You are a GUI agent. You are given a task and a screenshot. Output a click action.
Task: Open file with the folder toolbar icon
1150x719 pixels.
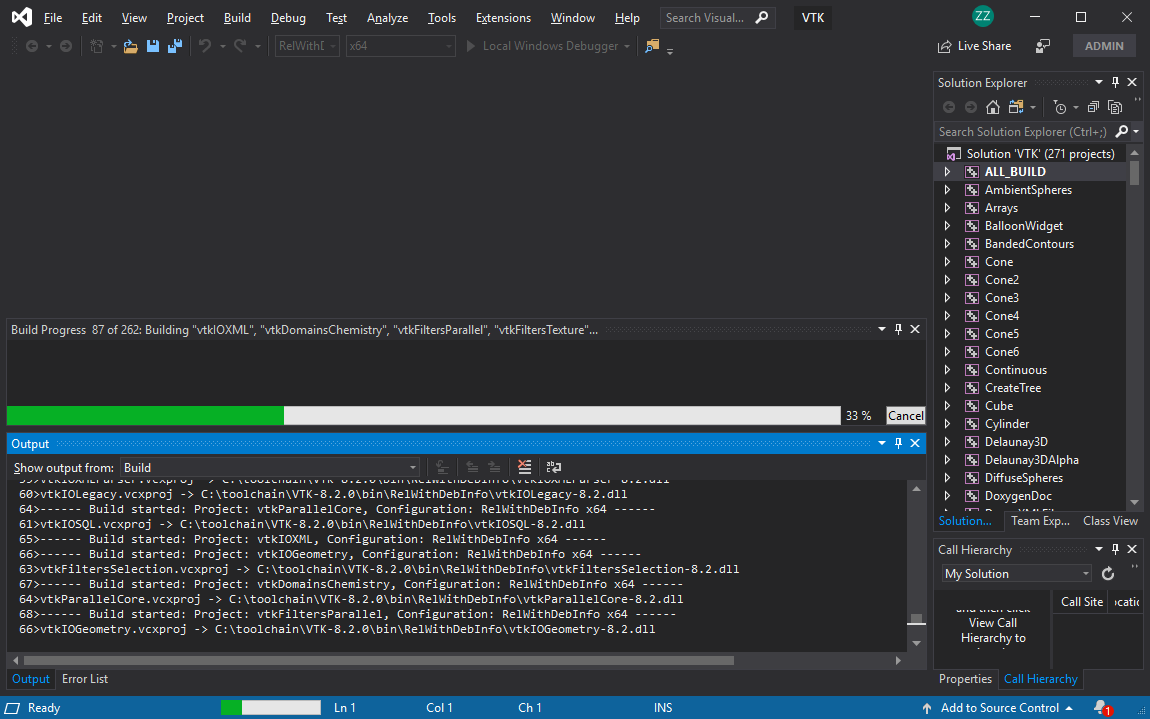tap(131, 46)
